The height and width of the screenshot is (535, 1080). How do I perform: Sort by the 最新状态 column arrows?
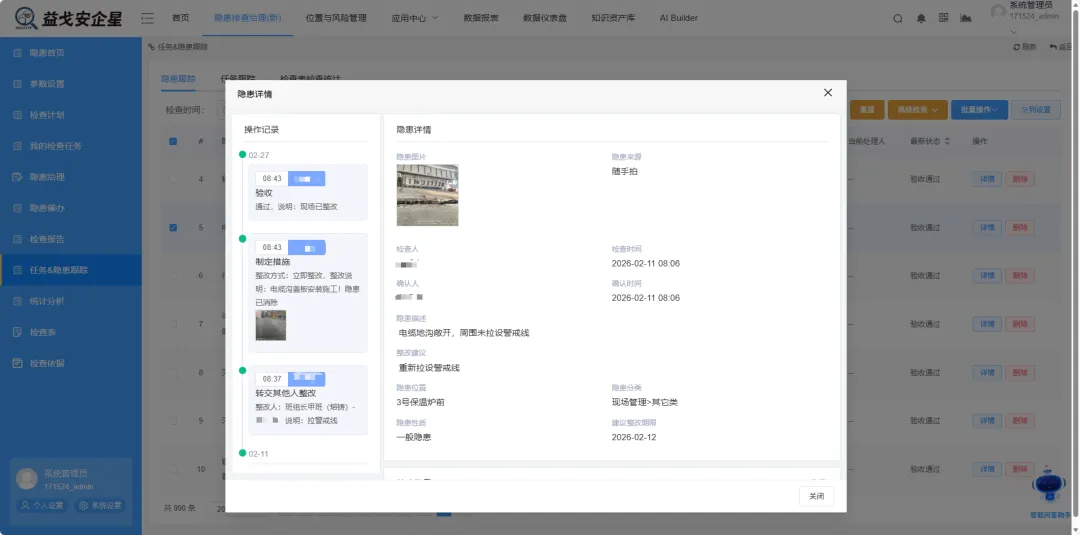tap(947, 141)
